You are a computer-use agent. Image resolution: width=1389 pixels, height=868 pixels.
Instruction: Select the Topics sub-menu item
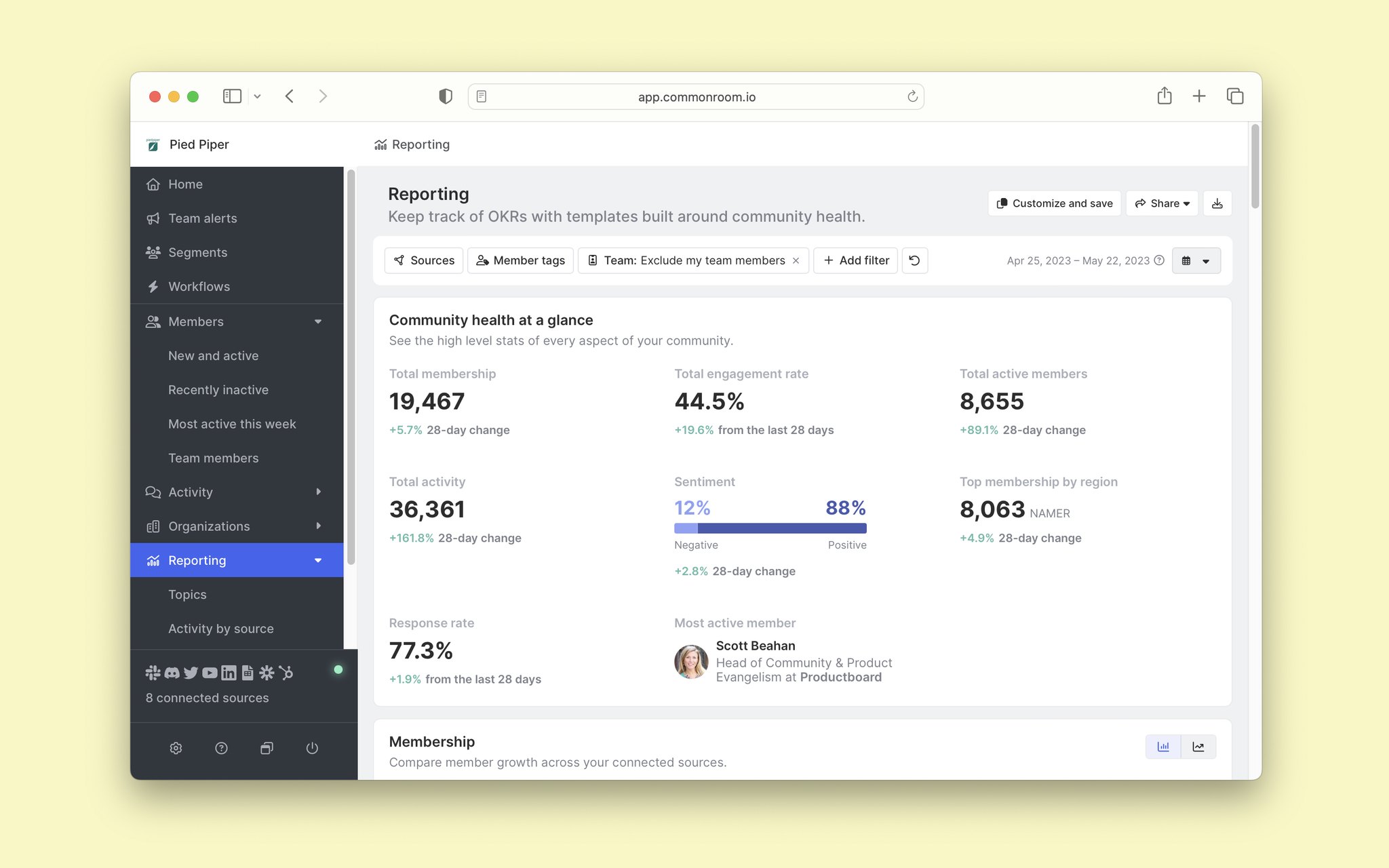coord(187,594)
